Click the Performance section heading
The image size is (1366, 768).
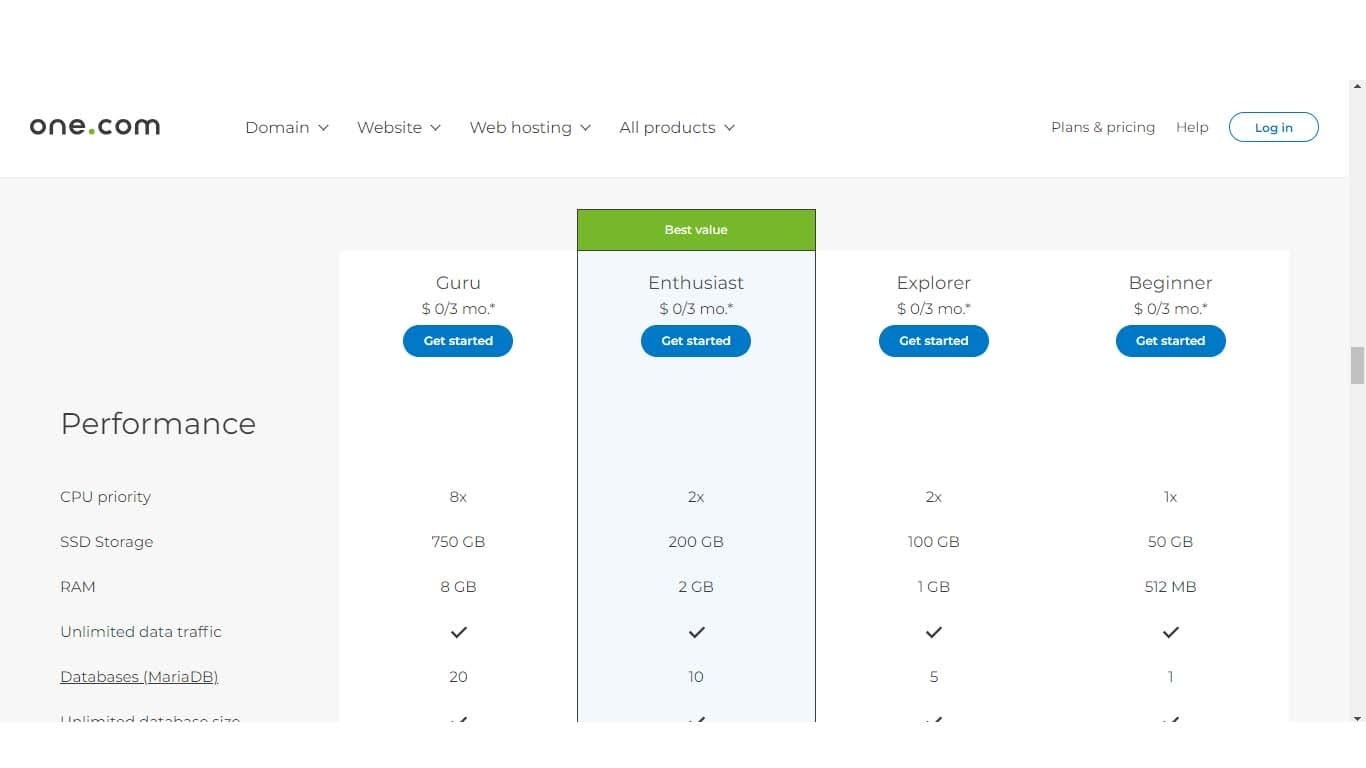158,424
